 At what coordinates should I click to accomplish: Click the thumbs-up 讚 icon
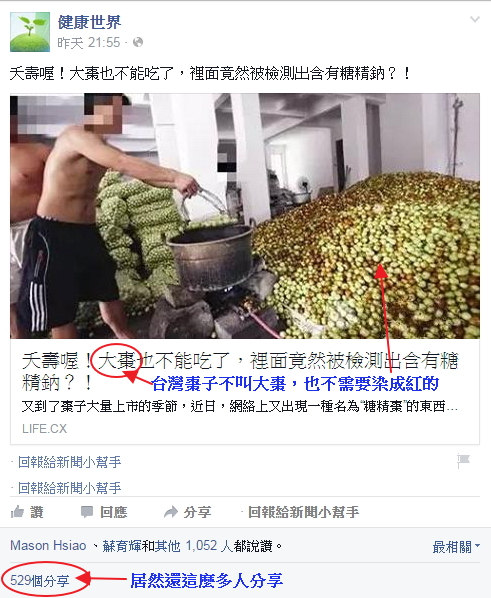coord(18,511)
